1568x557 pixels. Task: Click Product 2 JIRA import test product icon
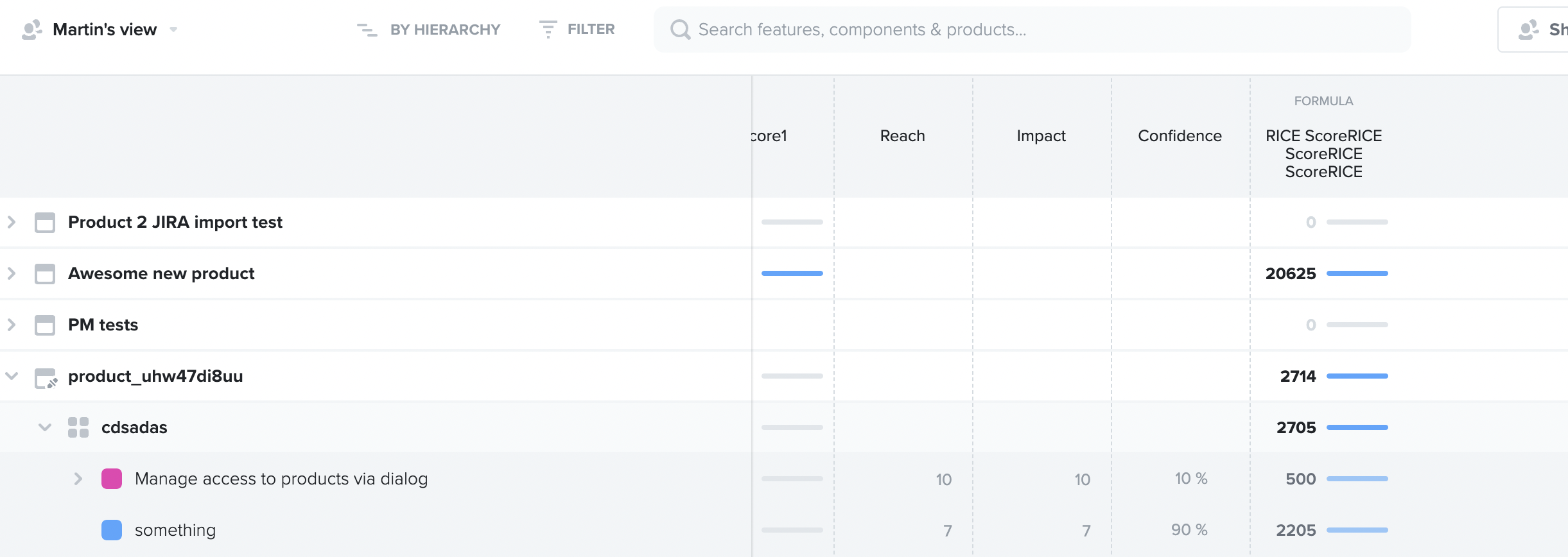[45, 222]
